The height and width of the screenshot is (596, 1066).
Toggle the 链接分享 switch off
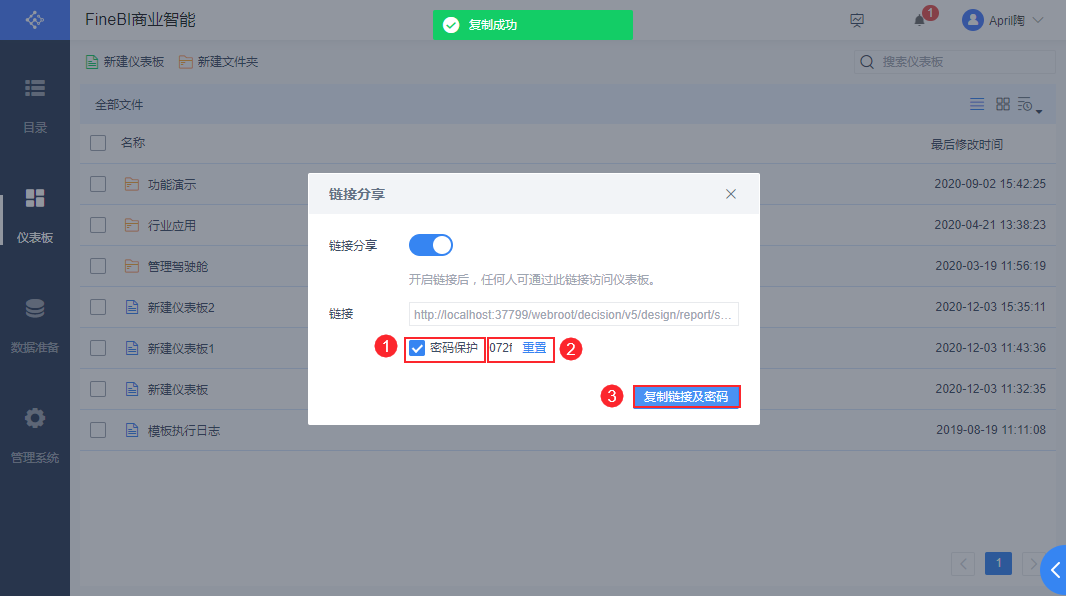pyautogui.click(x=430, y=245)
